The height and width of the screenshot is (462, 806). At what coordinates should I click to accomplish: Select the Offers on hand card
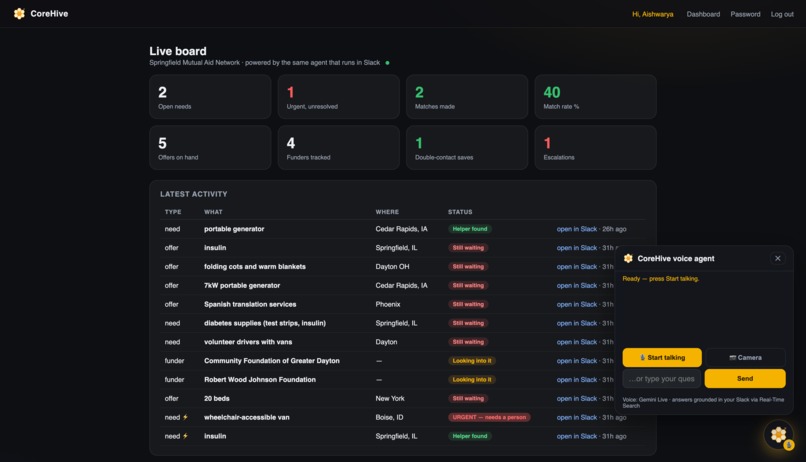tap(210, 147)
